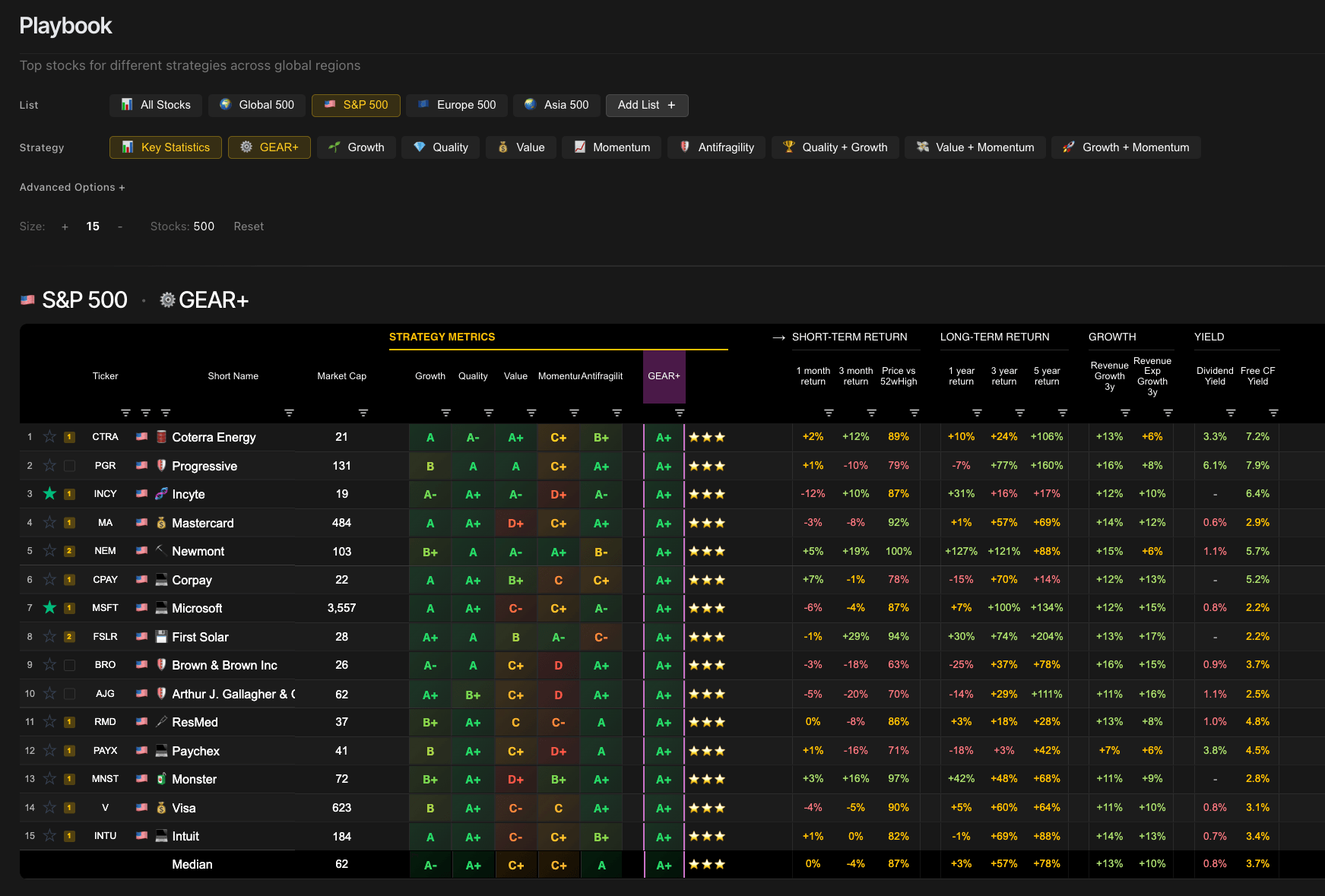Open the filter icon under Dividend Yield
Viewport: 1325px width, 896px height.
tap(1229, 413)
